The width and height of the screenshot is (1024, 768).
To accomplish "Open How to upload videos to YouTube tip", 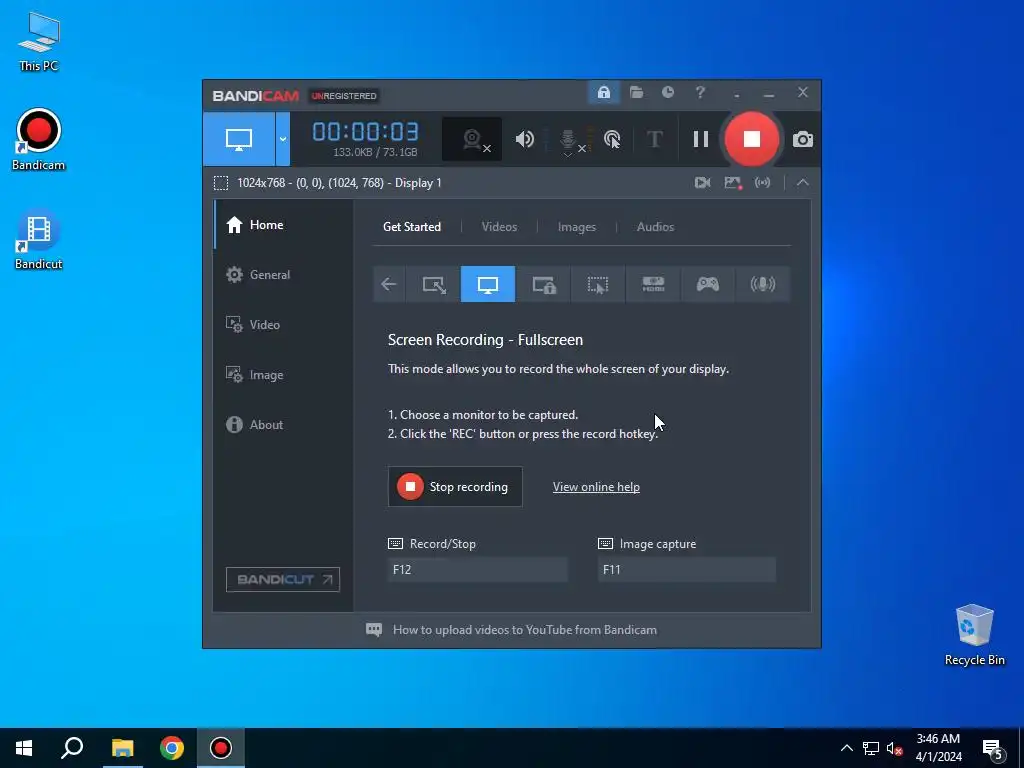I will pyautogui.click(x=524, y=630).
